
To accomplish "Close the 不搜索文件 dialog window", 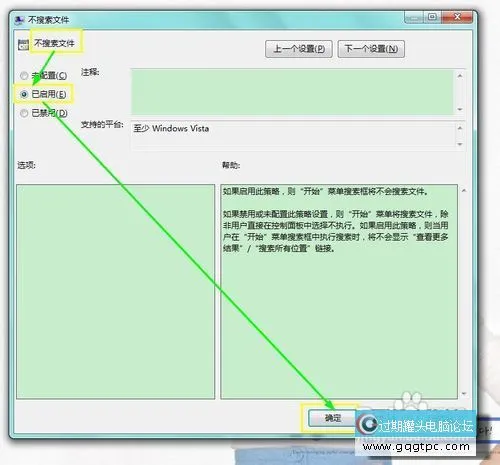I will point(457,17).
